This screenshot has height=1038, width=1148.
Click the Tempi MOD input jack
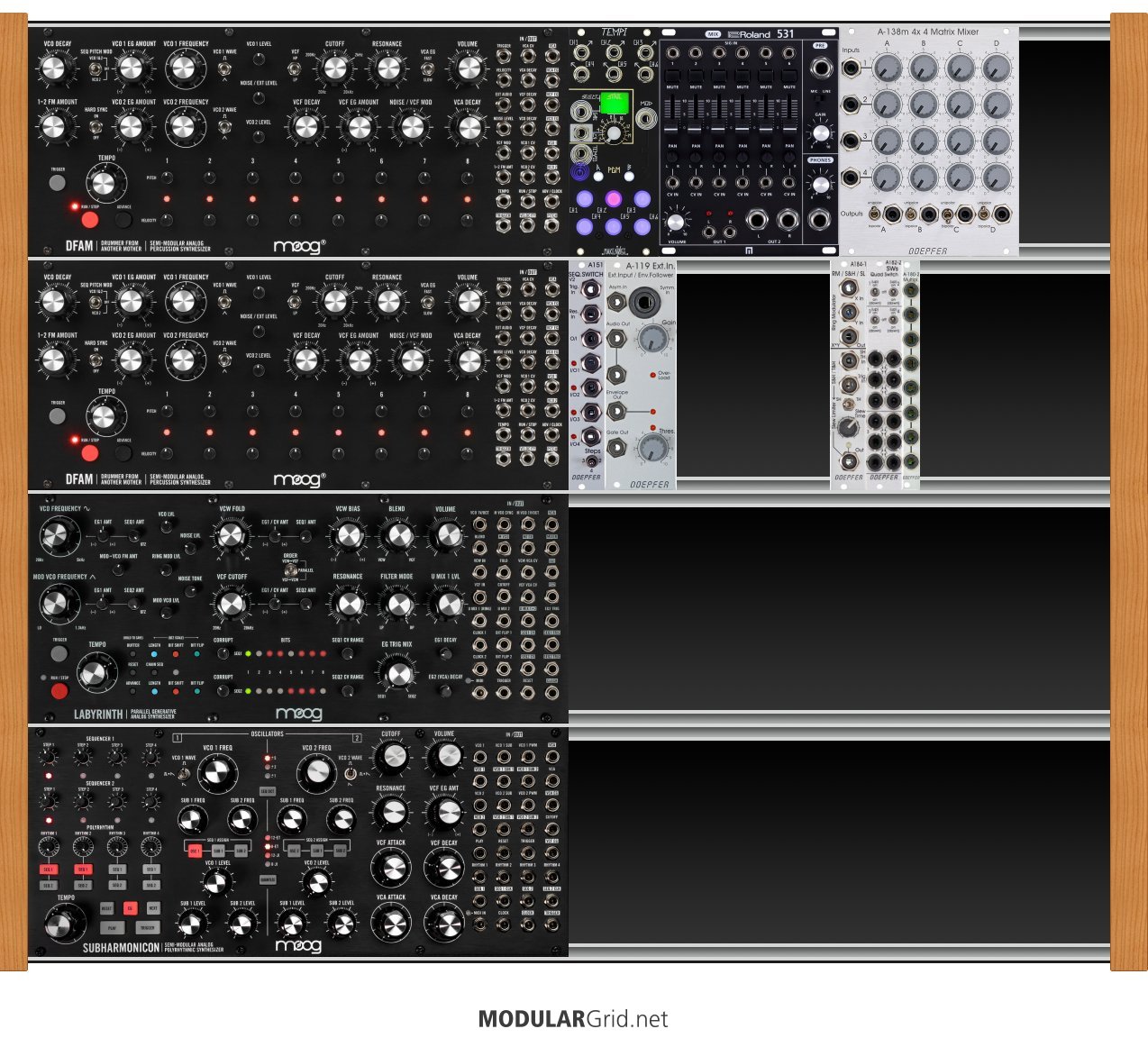646,118
